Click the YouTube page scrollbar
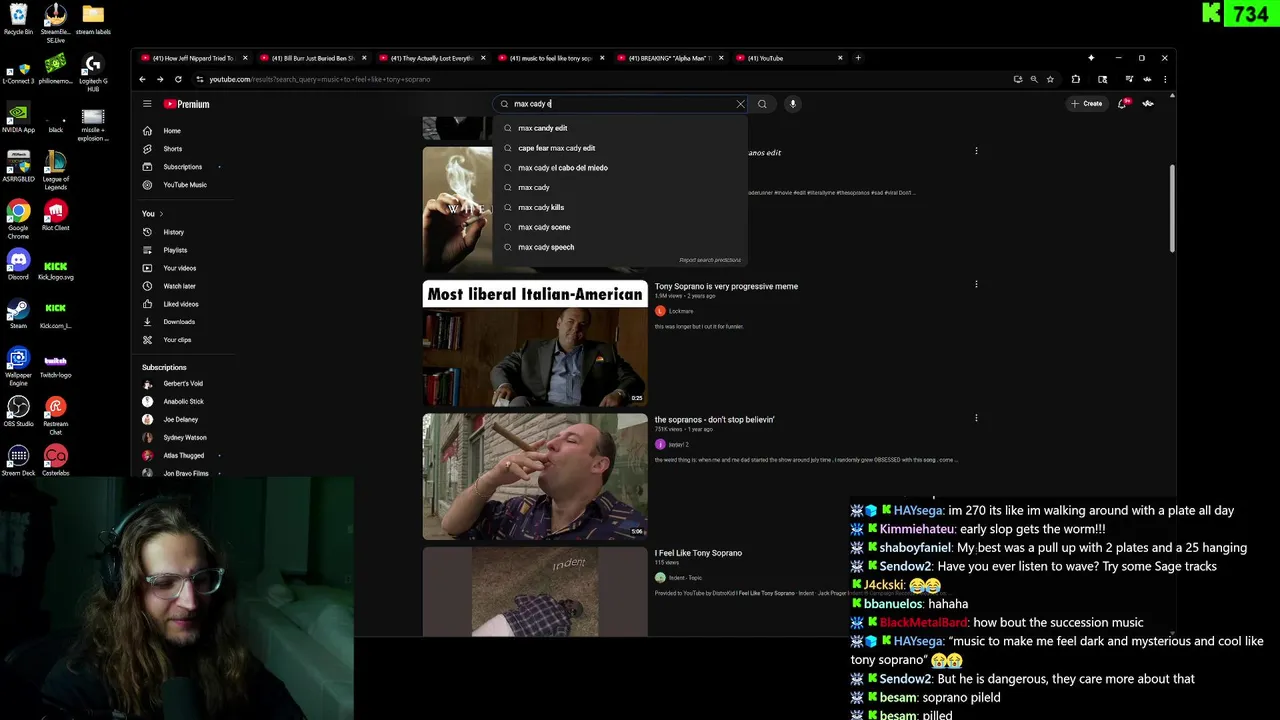The width and height of the screenshot is (1280, 720). click(x=1173, y=207)
